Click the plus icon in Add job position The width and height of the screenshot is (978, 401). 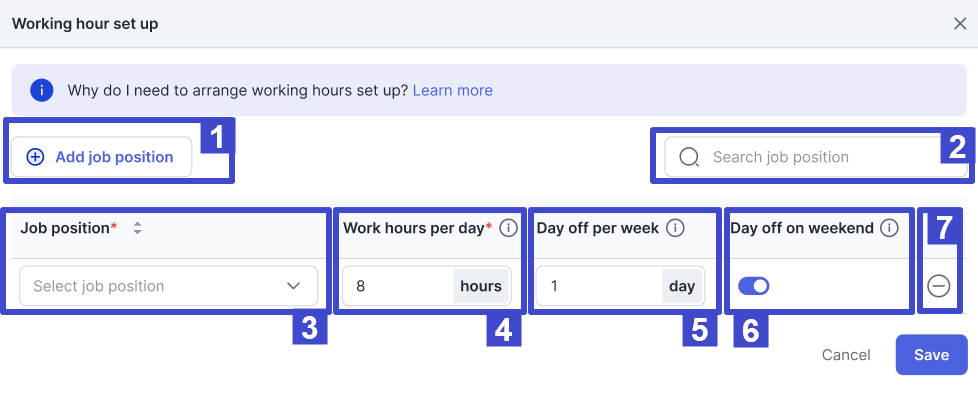(35, 157)
